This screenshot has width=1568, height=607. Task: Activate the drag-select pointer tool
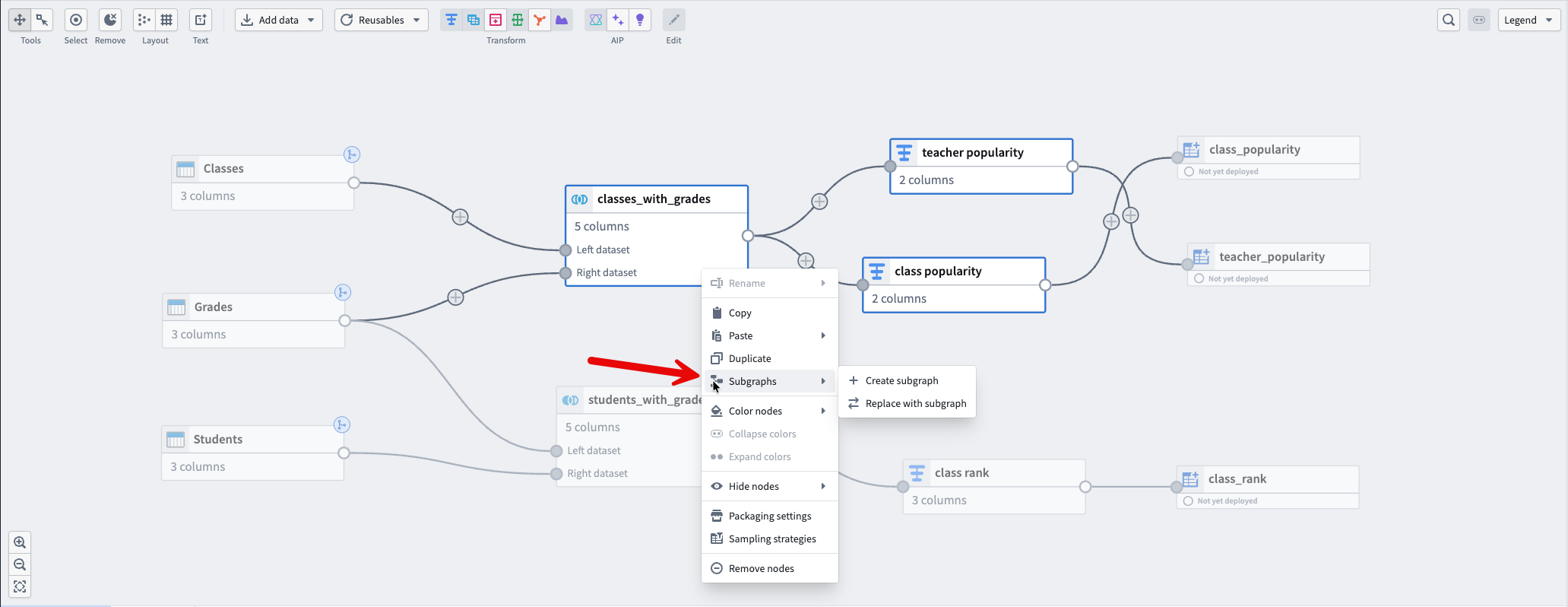pos(42,20)
